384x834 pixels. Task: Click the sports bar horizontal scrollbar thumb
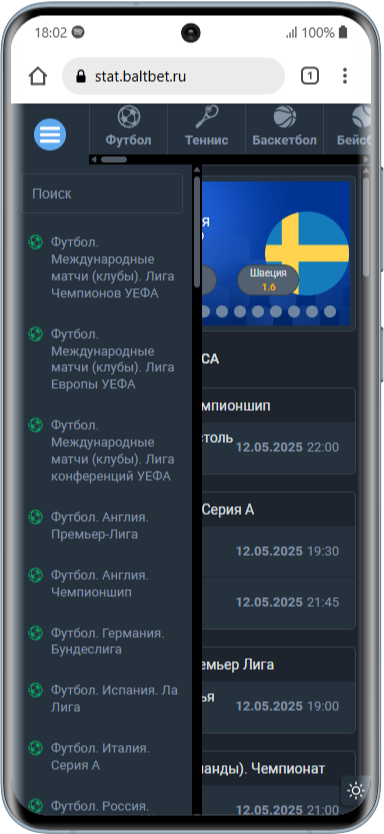pos(114,160)
